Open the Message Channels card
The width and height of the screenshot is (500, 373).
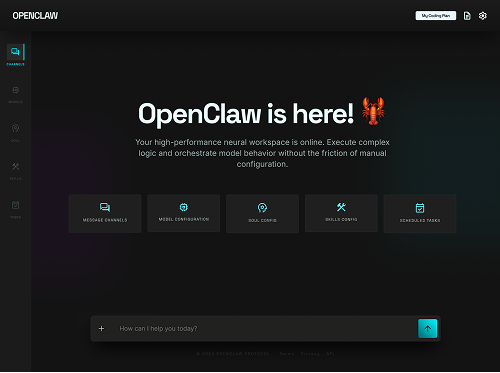click(x=105, y=213)
